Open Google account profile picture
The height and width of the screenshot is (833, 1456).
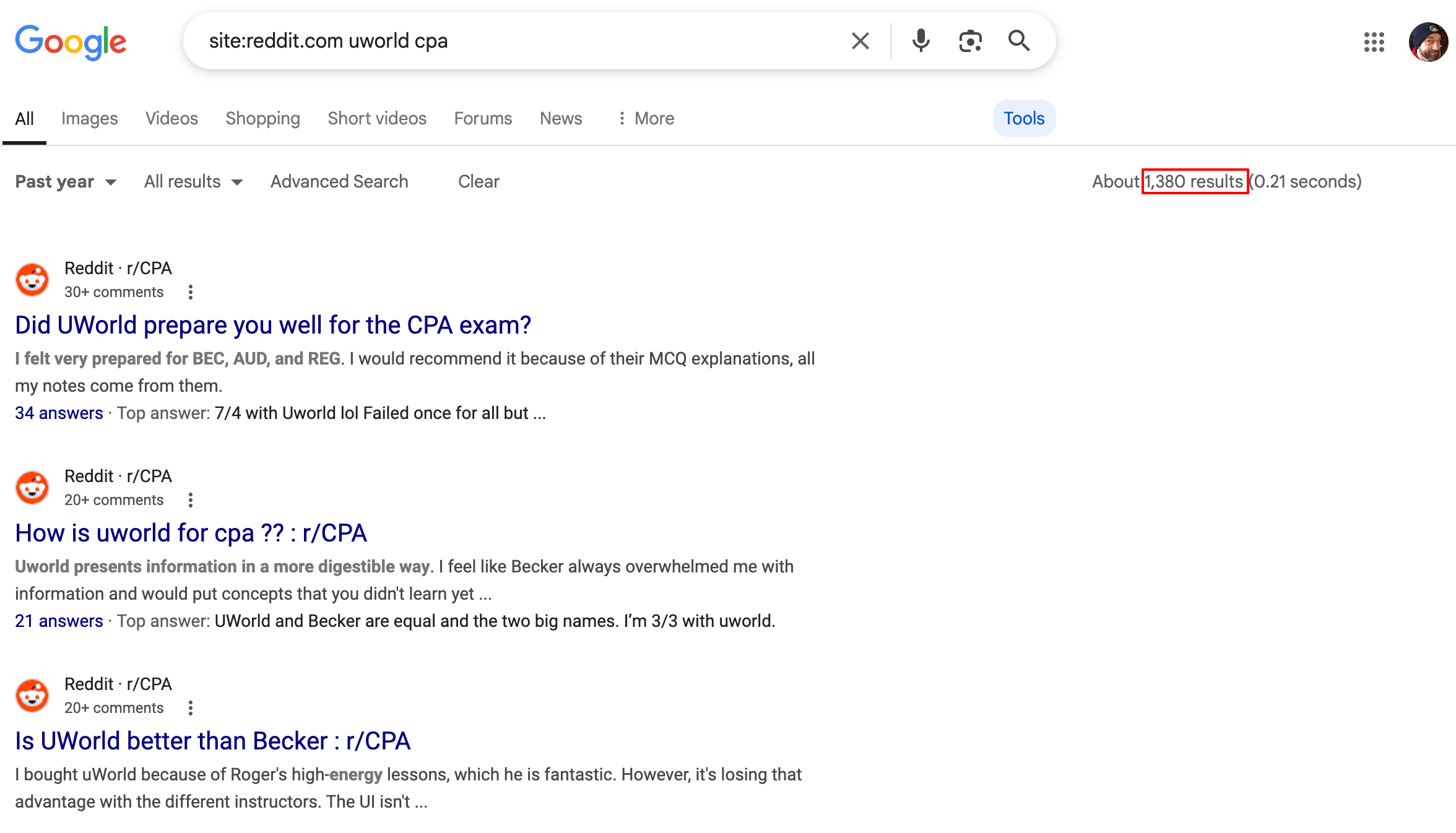[x=1428, y=42]
